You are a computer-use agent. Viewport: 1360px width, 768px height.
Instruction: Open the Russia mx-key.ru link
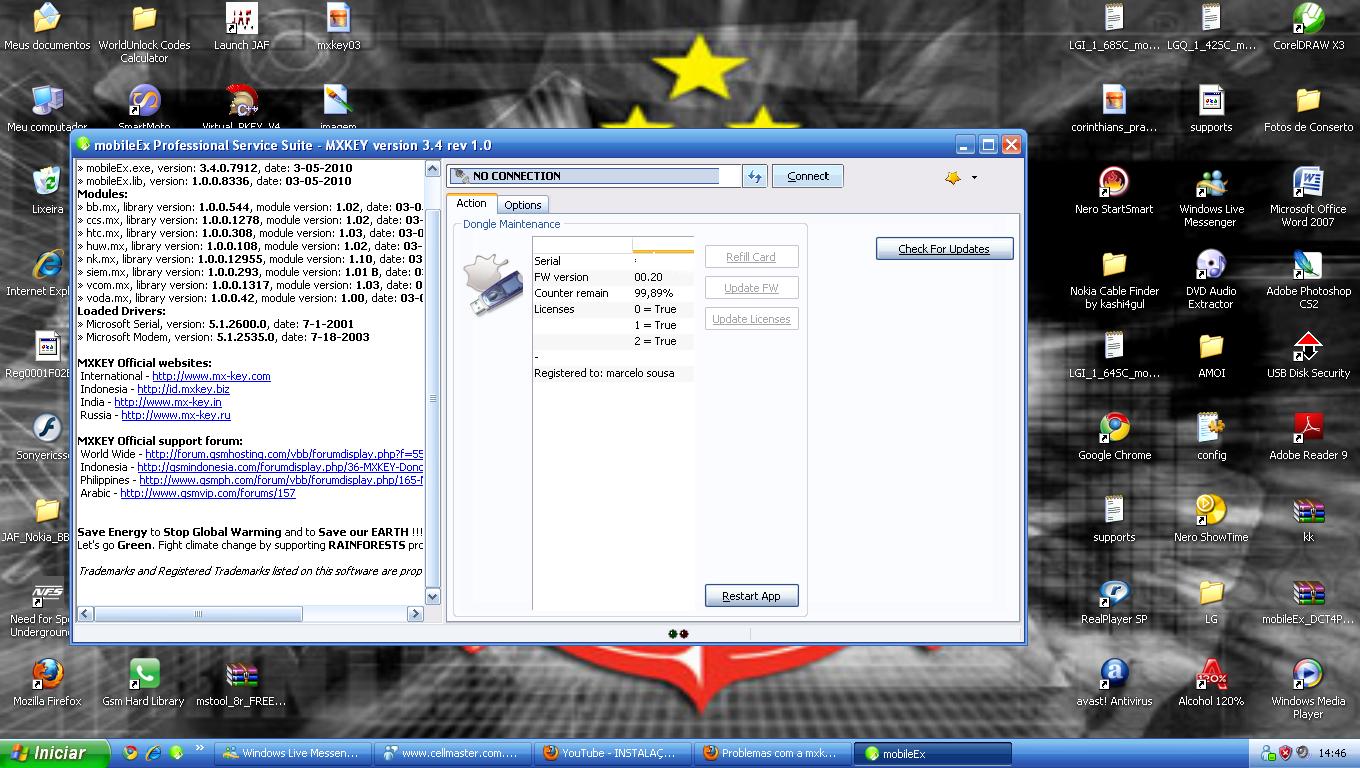(176, 415)
